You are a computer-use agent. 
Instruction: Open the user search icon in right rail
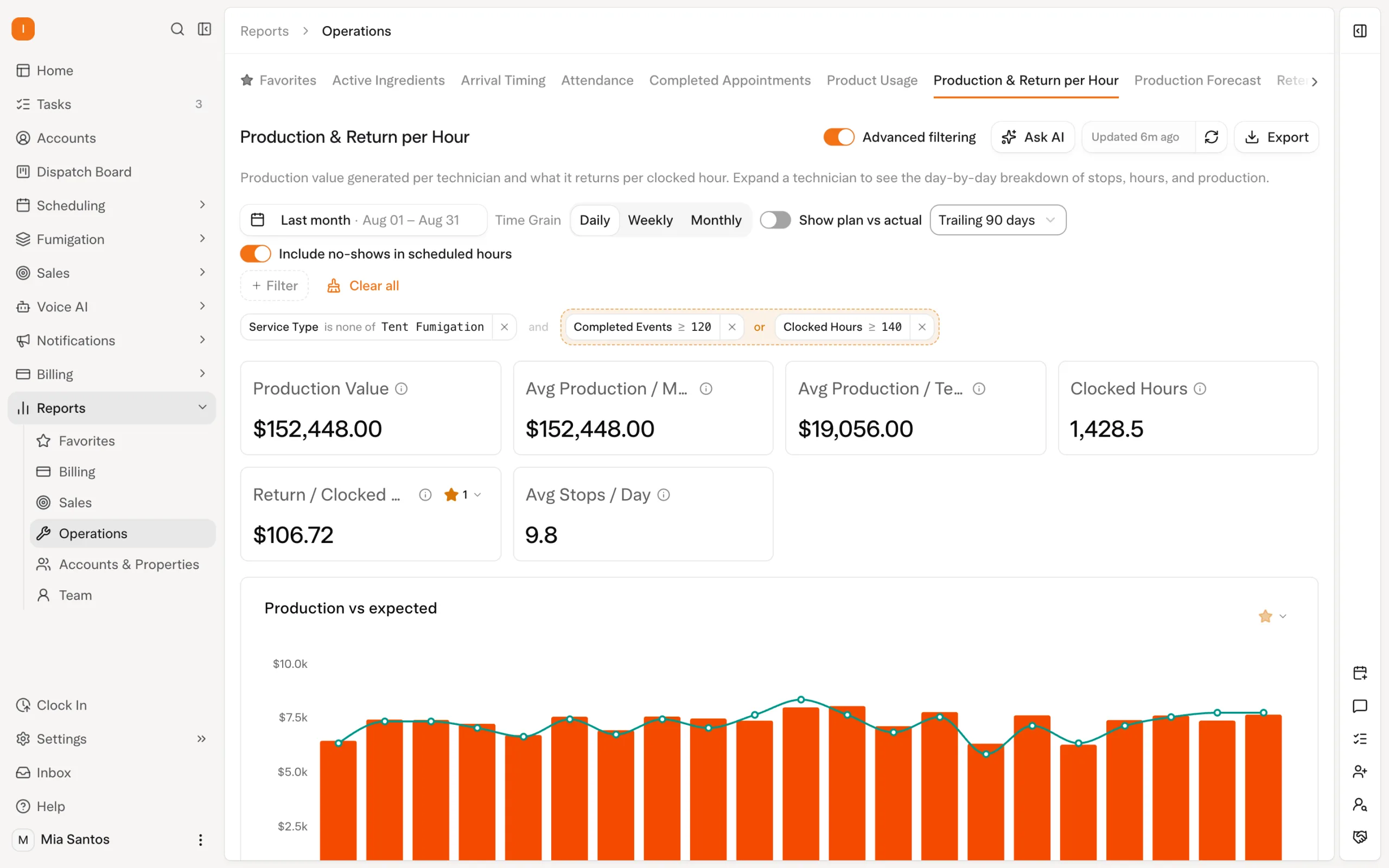pos(1360,805)
